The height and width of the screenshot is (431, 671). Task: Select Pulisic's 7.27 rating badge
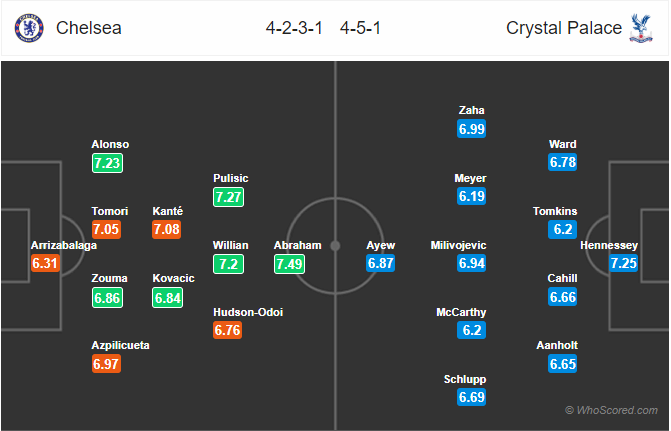(x=229, y=197)
